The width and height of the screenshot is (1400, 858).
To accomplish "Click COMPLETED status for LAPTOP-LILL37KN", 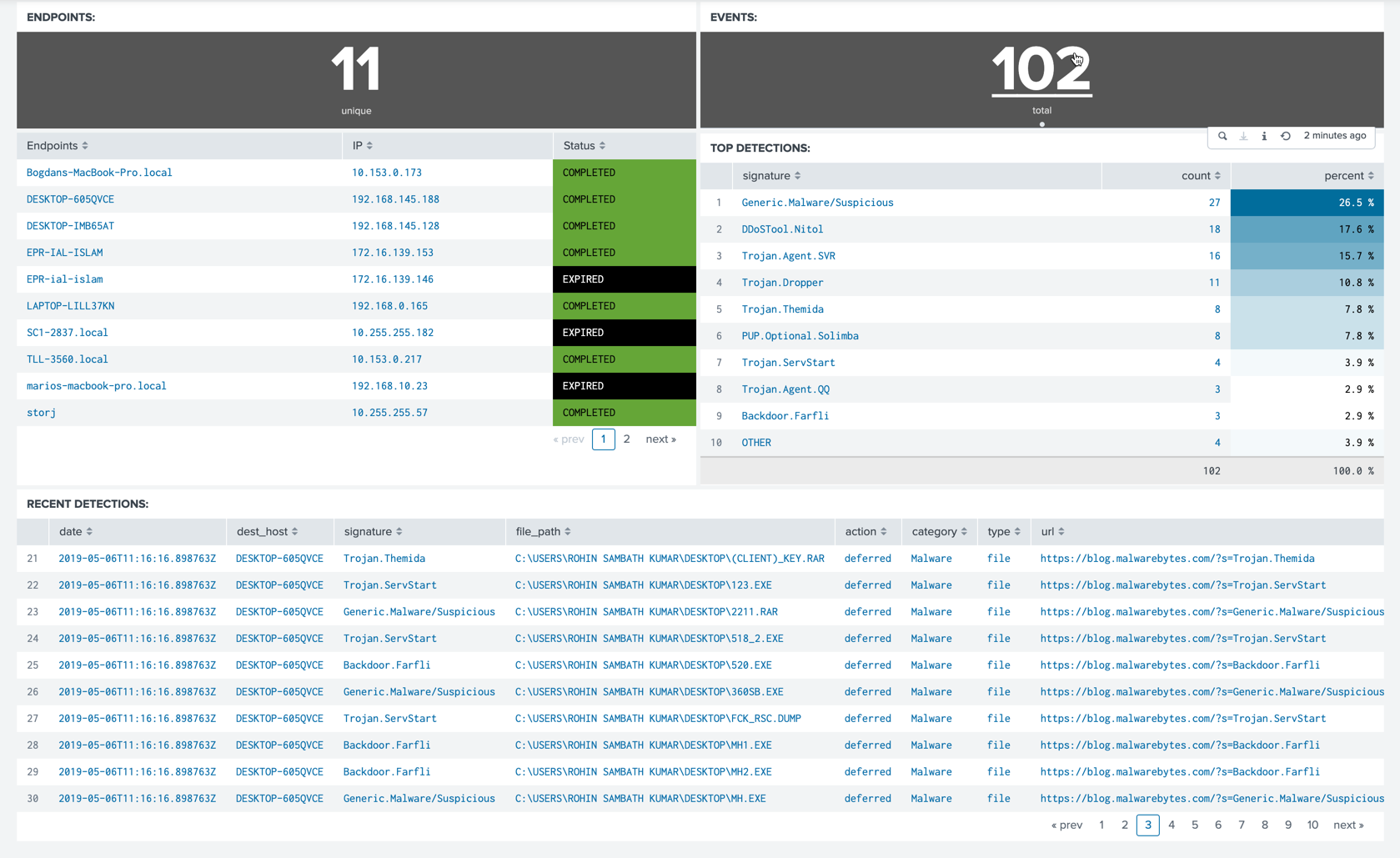I will coord(624,306).
